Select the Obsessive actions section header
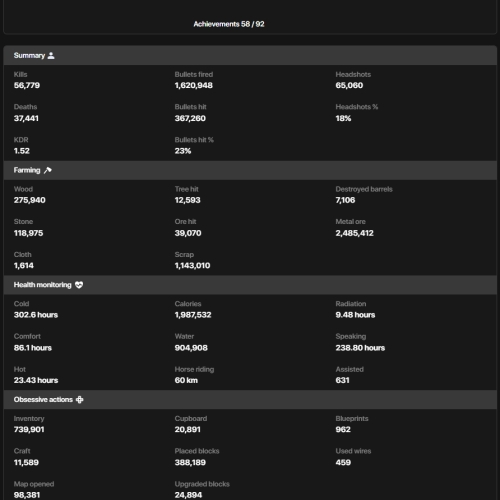 click(250, 400)
